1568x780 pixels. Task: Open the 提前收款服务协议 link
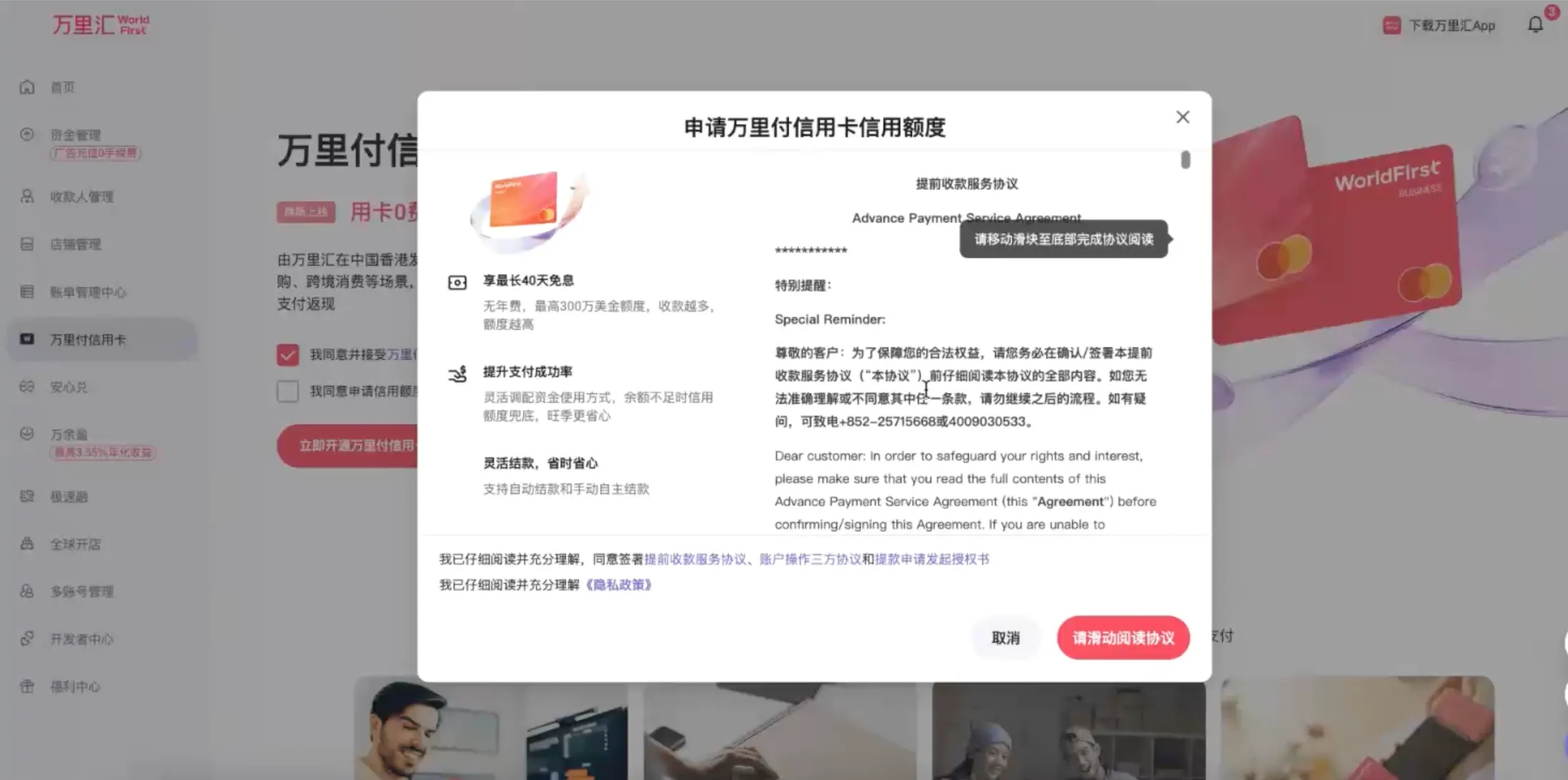point(695,559)
